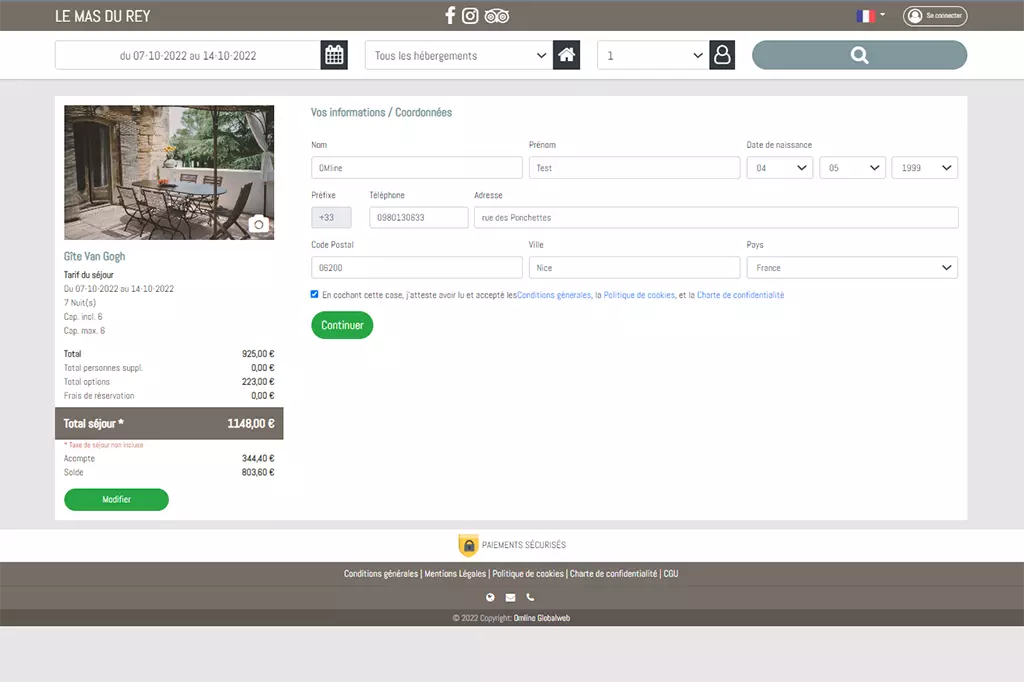This screenshot has height=682, width=1024.
Task: Click the Se connecter login button
Action: 935,16
